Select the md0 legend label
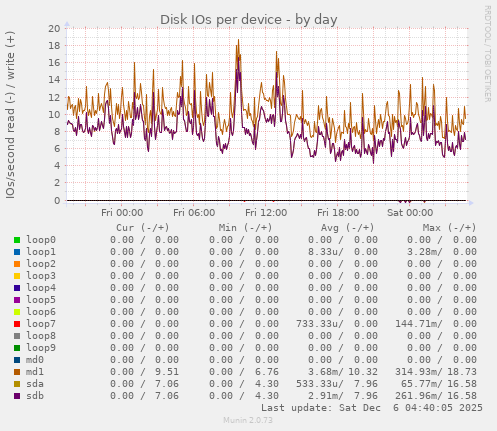The height and width of the screenshot is (431, 497). click(x=35, y=360)
